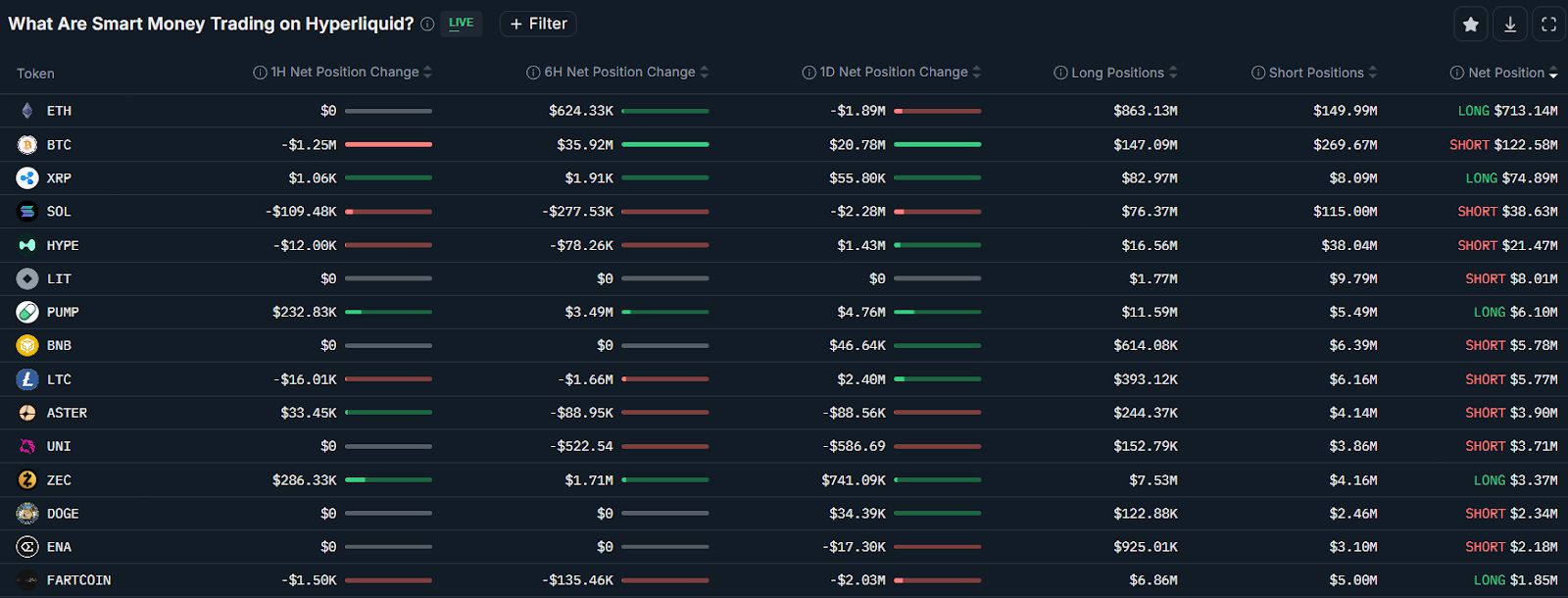Click the info icon beside the title
1568x598 pixels.
427,25
